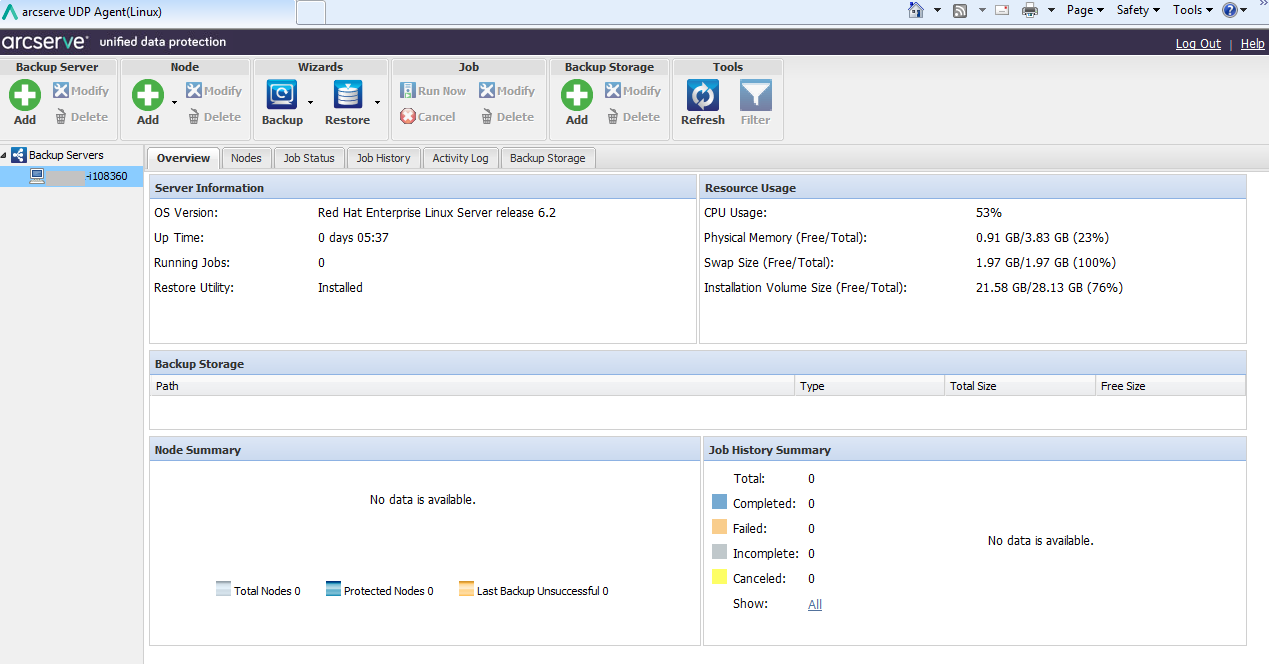The width and height of the screenshot is (1269, 664).
Task: Open the Activity Log tab
Action: [460, 158]
